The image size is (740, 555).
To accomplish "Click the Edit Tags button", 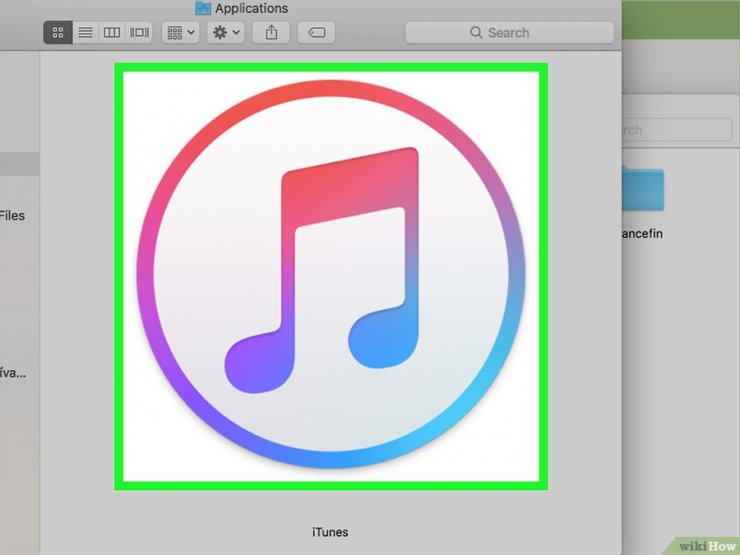I will coord(316,33).
